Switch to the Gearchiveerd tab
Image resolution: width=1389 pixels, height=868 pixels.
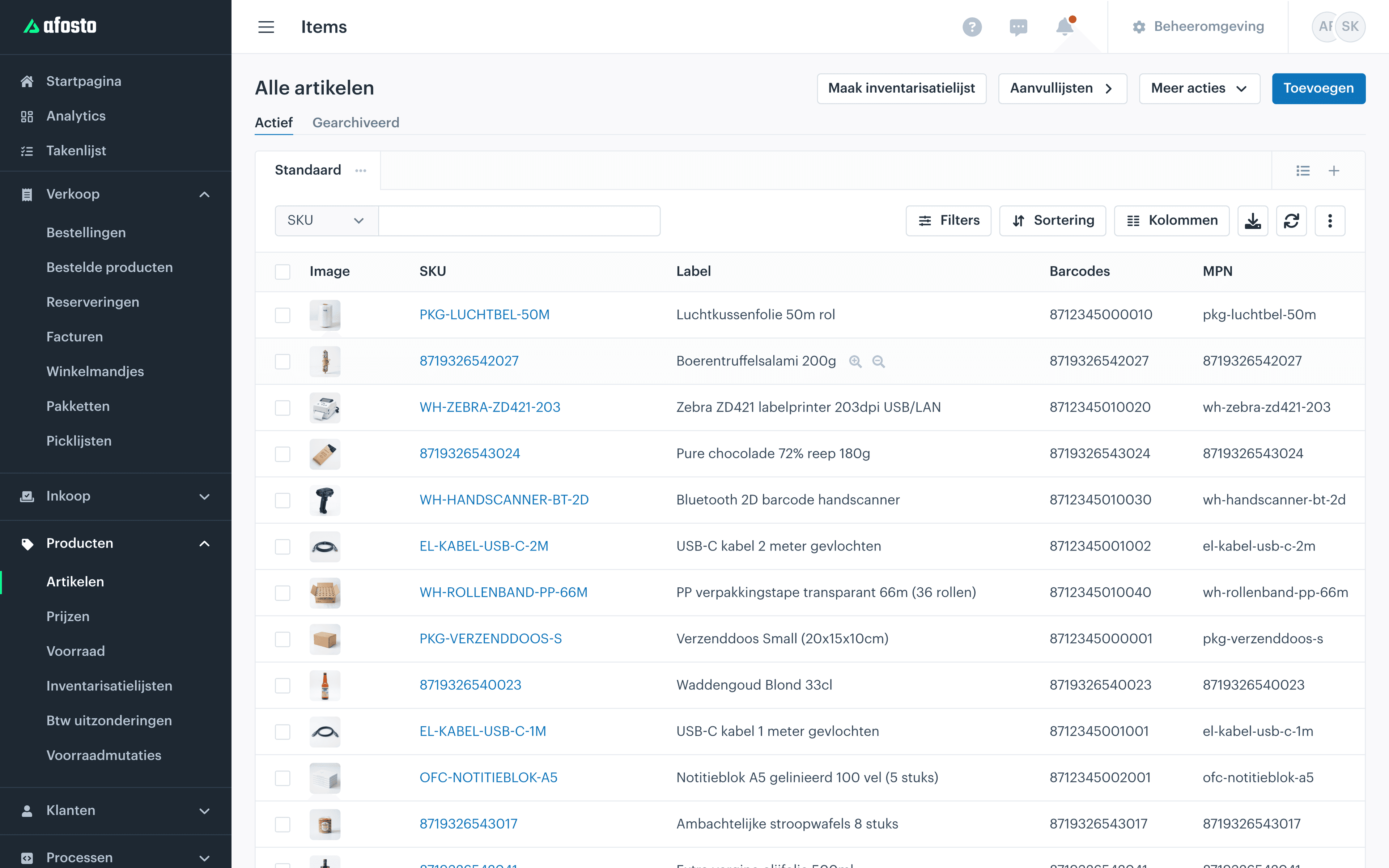tap(355, 122)
